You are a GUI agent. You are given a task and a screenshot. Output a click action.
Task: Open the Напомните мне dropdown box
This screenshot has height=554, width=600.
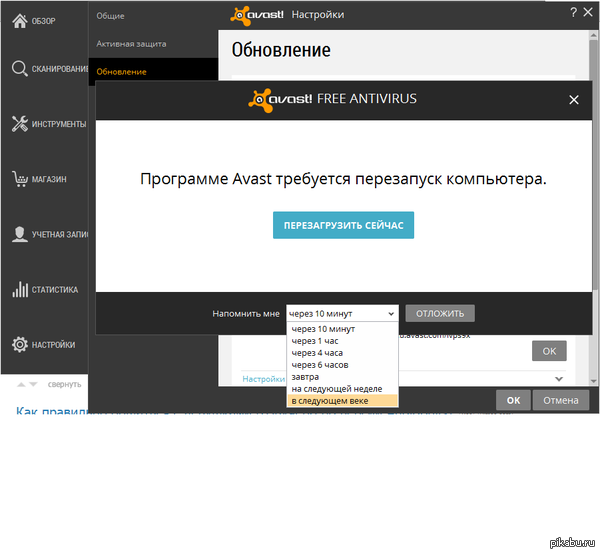click(342, 313)
